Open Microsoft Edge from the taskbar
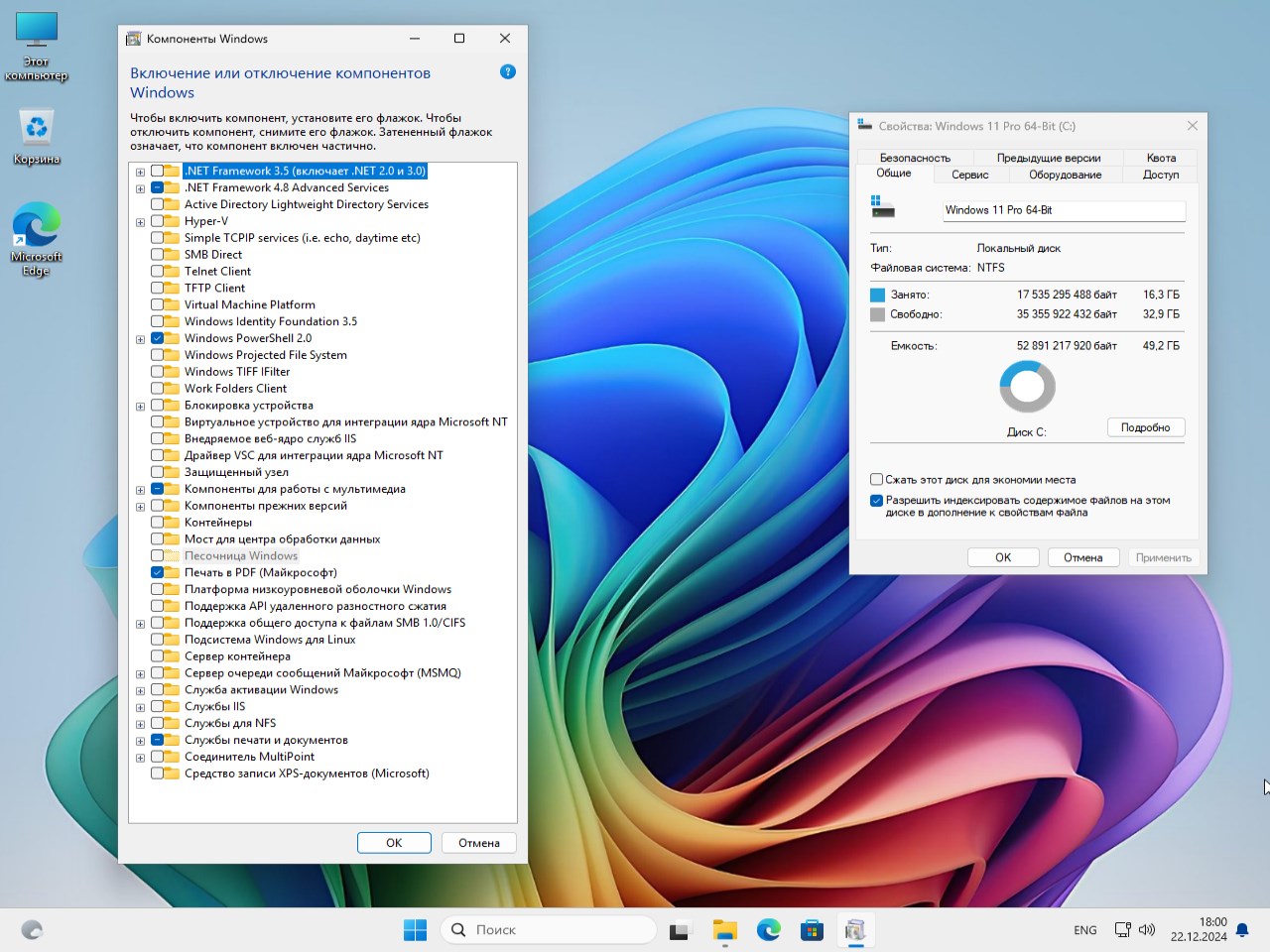The image size is (1270, 952). 768,930
